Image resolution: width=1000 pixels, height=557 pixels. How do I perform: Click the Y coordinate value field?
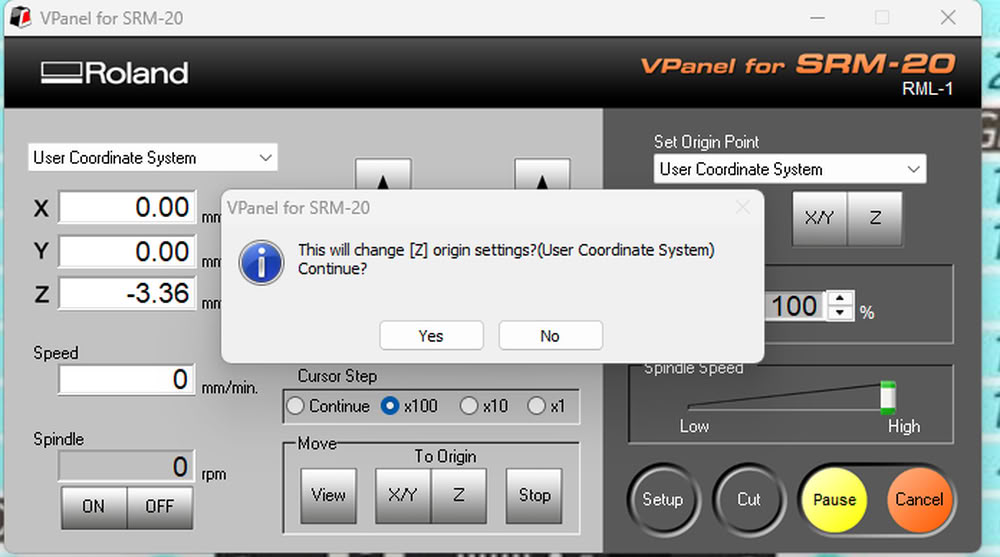(128, 251)
